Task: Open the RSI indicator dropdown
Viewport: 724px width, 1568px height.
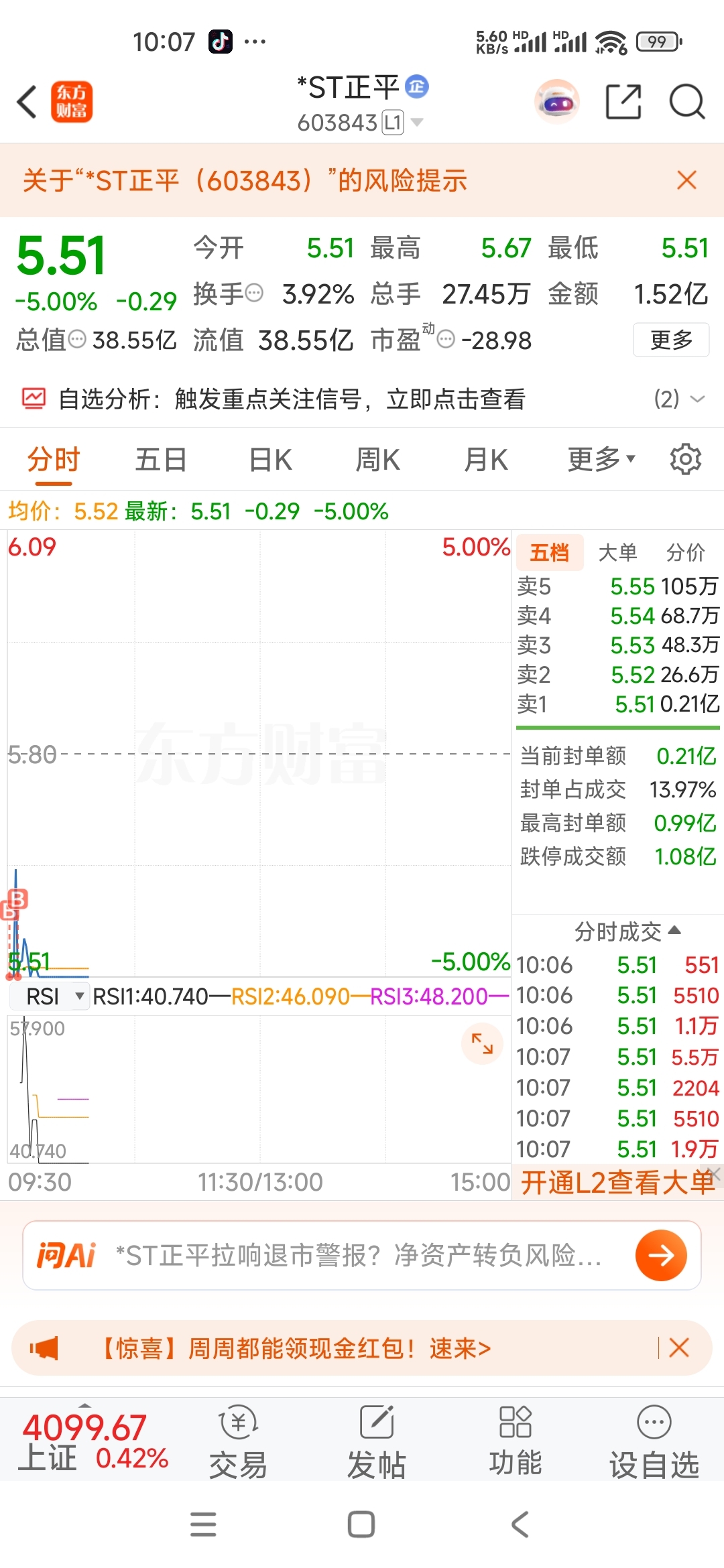Action: (x=50, y=996)
